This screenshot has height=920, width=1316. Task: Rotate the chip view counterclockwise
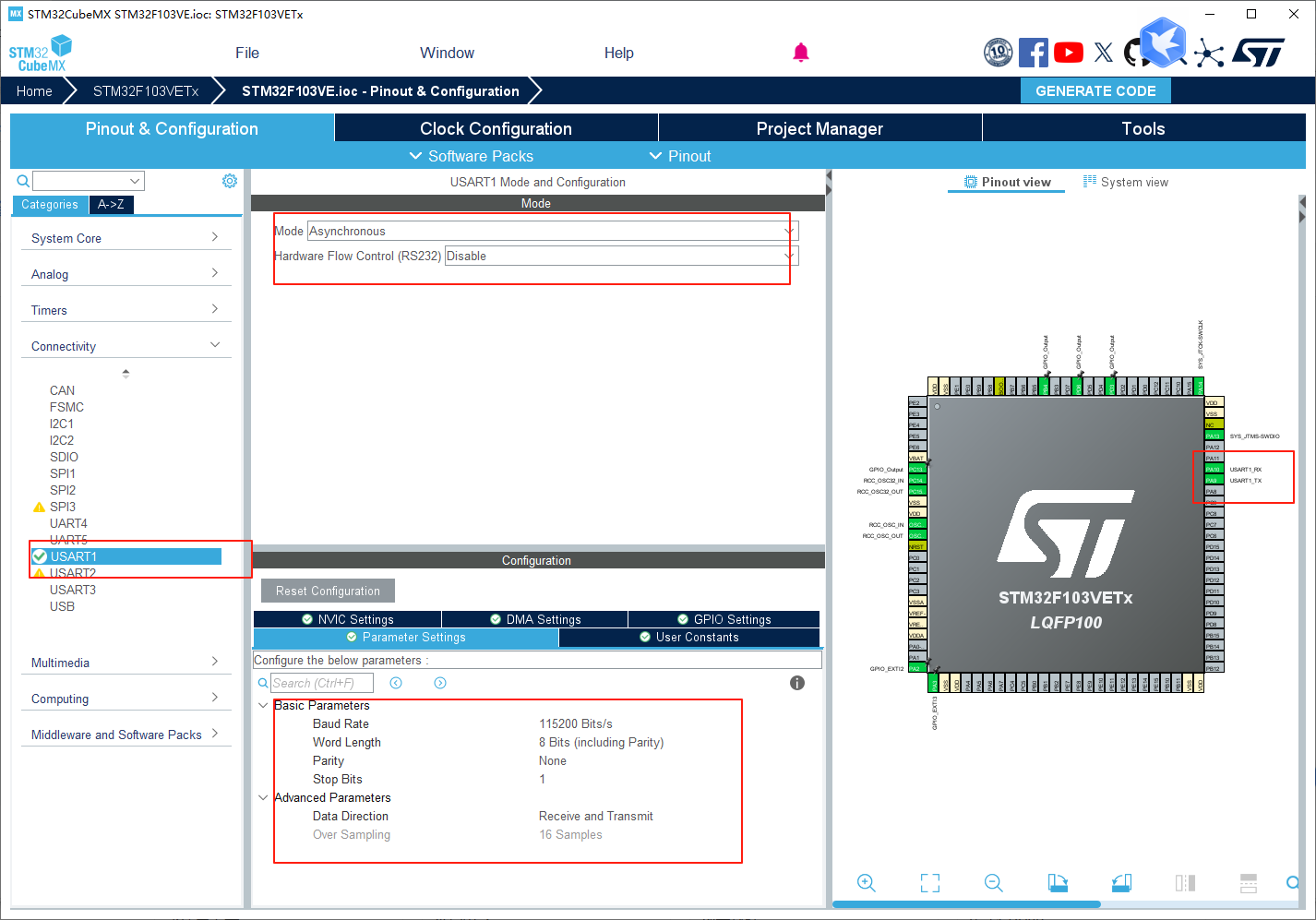click(1121, 883)
